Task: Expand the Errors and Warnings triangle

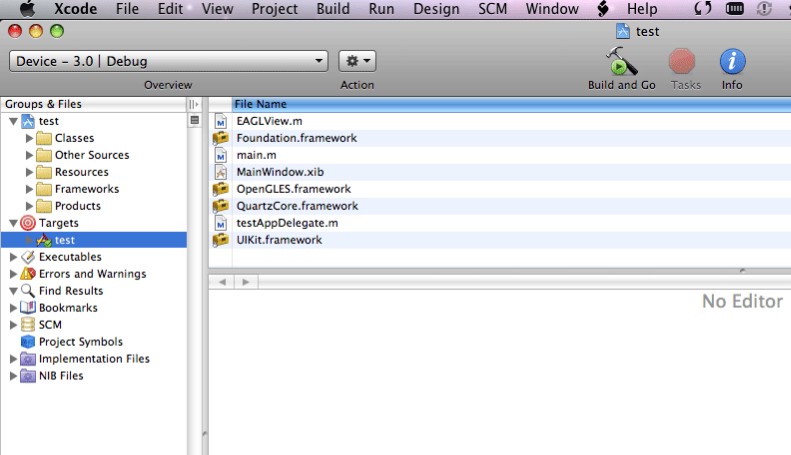Action: tap(13, 274)
